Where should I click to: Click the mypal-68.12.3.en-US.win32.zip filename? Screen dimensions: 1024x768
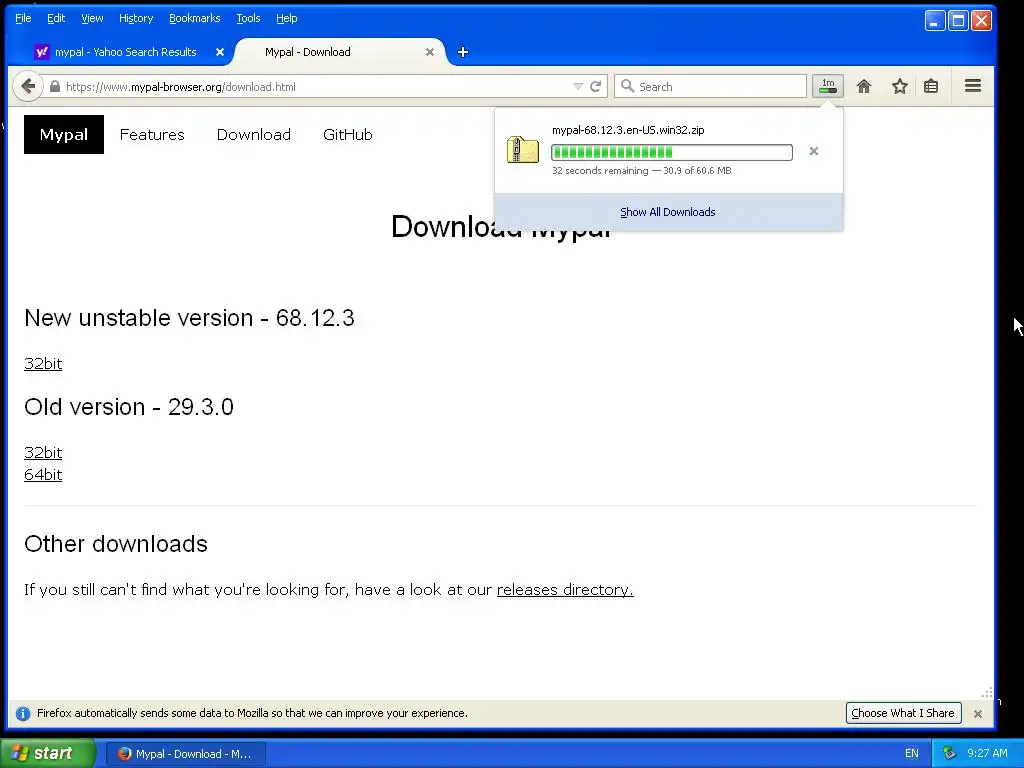click(628, 130)
